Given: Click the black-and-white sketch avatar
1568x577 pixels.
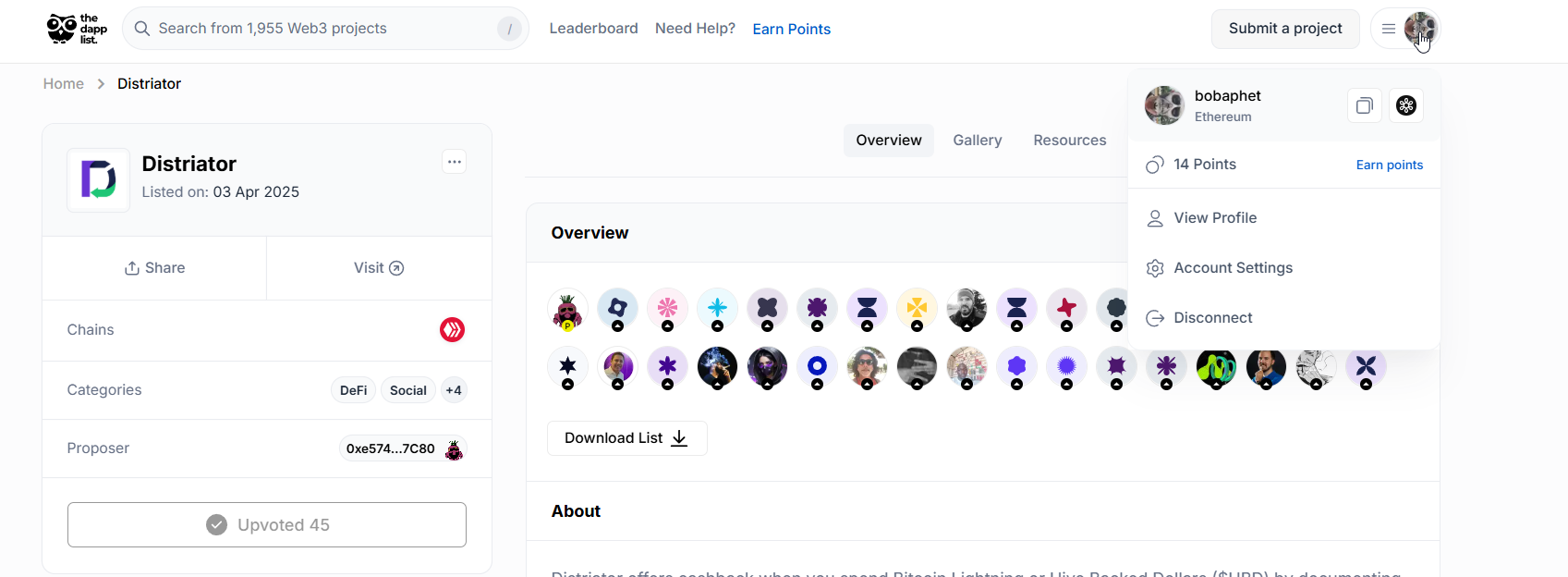Looking at the screenshot, I should click(1316, 367).
